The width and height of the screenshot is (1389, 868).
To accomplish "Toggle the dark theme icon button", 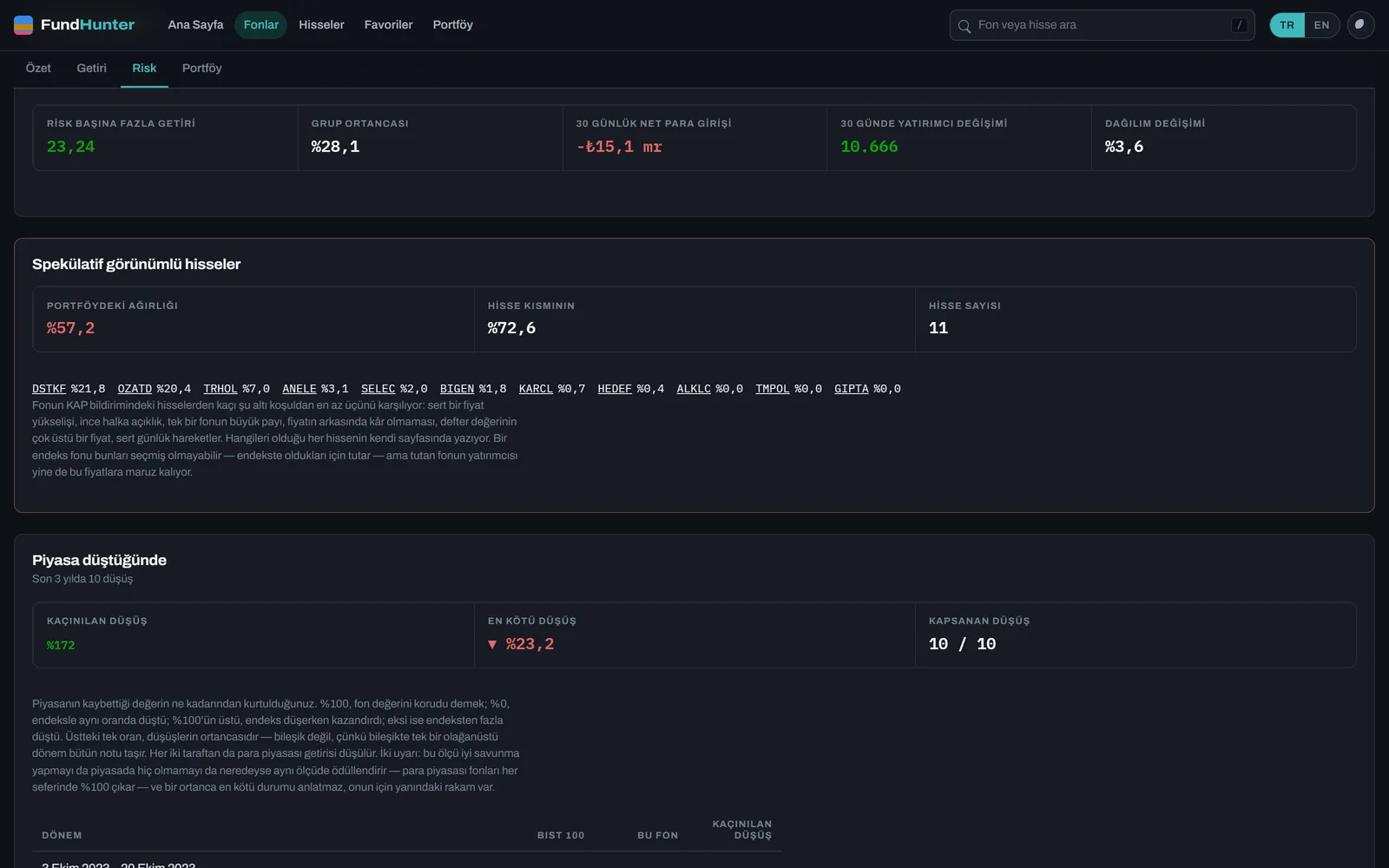I will [x=1360, y=25].
